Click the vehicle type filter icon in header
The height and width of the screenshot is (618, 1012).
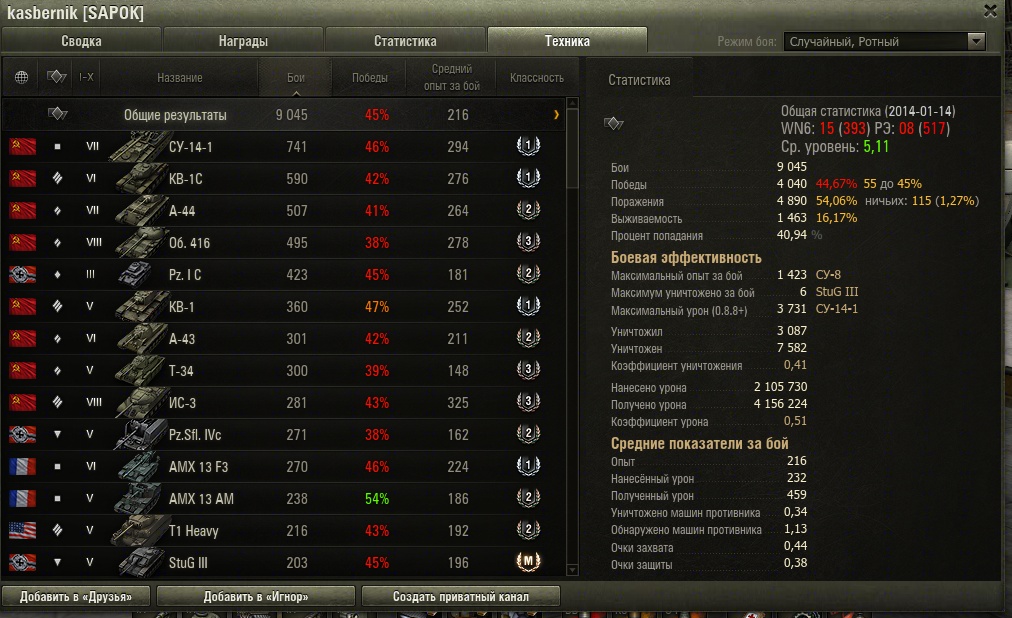(57, 77)
